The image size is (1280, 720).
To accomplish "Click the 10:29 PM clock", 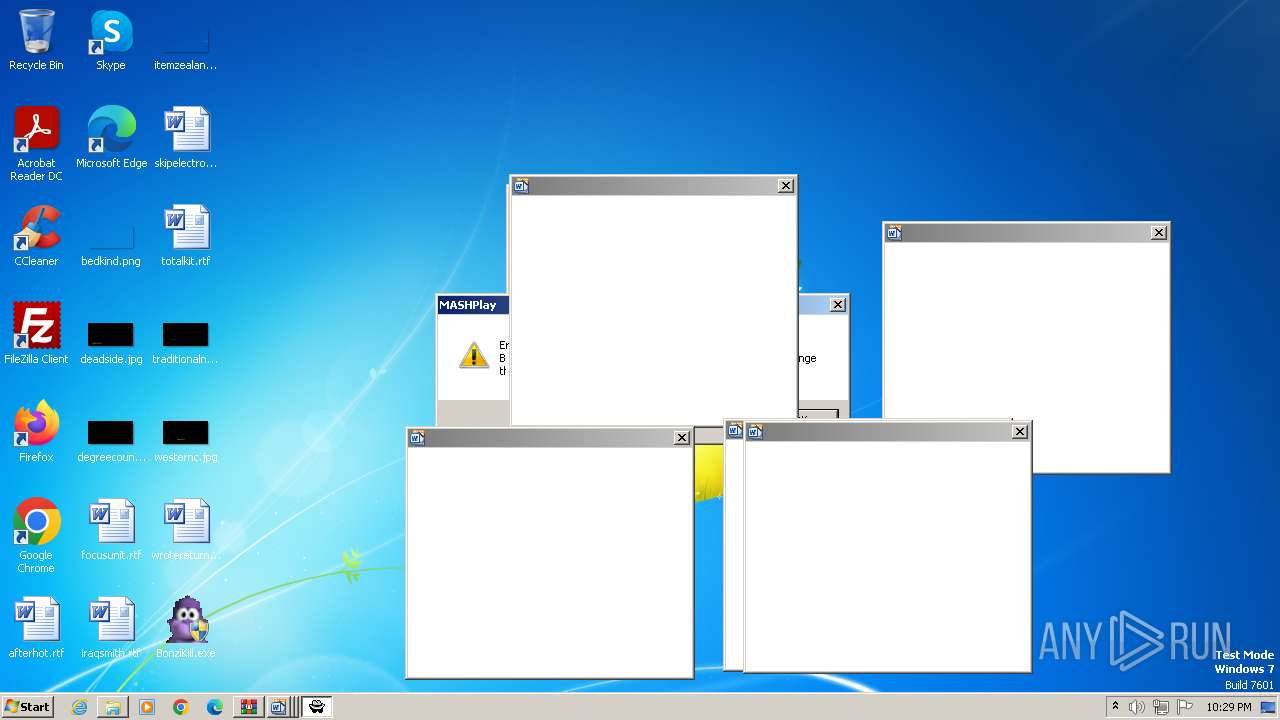I will click(1229, 707).
